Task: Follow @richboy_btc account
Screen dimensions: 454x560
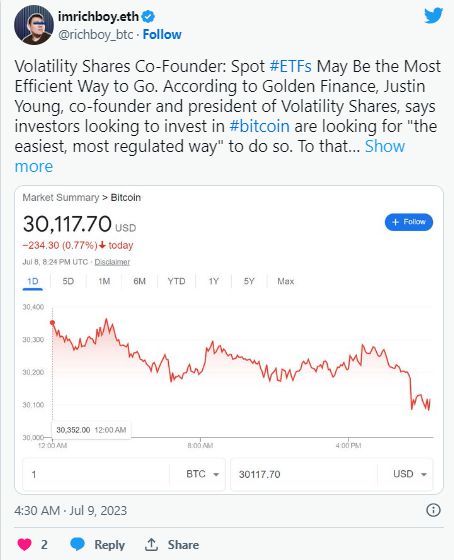Action: 162,35
